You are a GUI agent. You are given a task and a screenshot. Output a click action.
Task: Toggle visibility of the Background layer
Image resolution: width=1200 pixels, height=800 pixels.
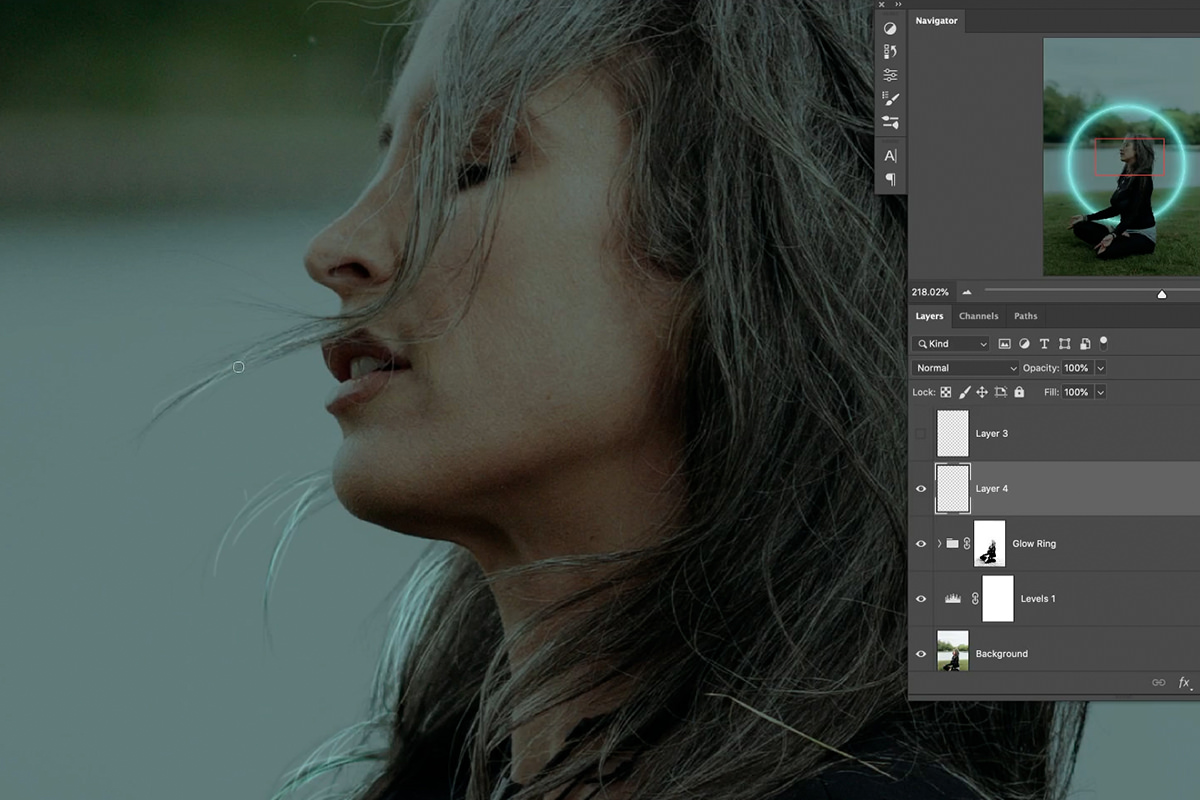(921, 653)
